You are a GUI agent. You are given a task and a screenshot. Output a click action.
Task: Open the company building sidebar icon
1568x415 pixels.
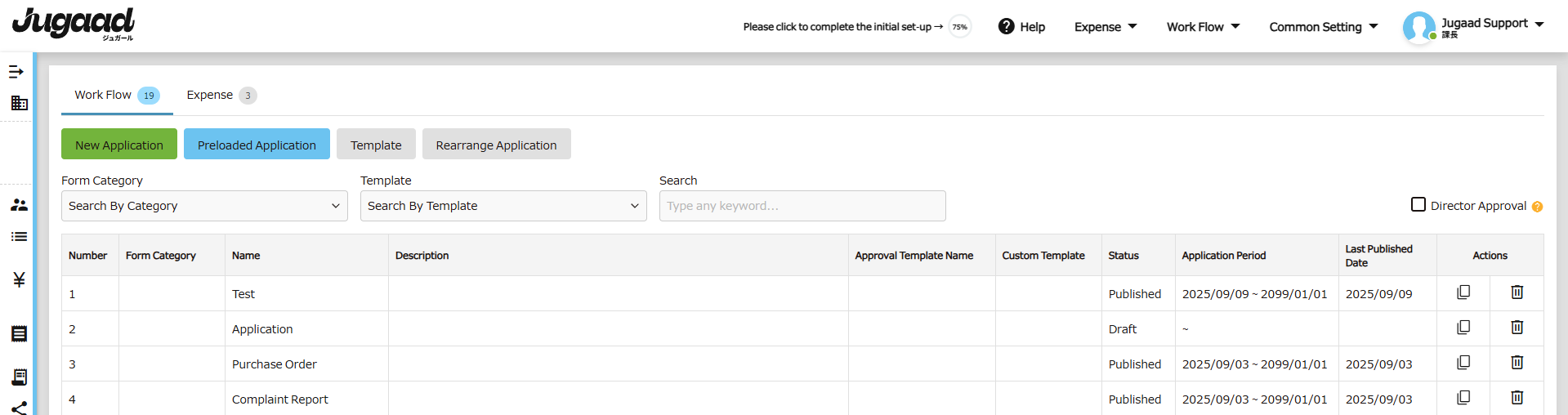pyautogui.click(x=19, y=103)
